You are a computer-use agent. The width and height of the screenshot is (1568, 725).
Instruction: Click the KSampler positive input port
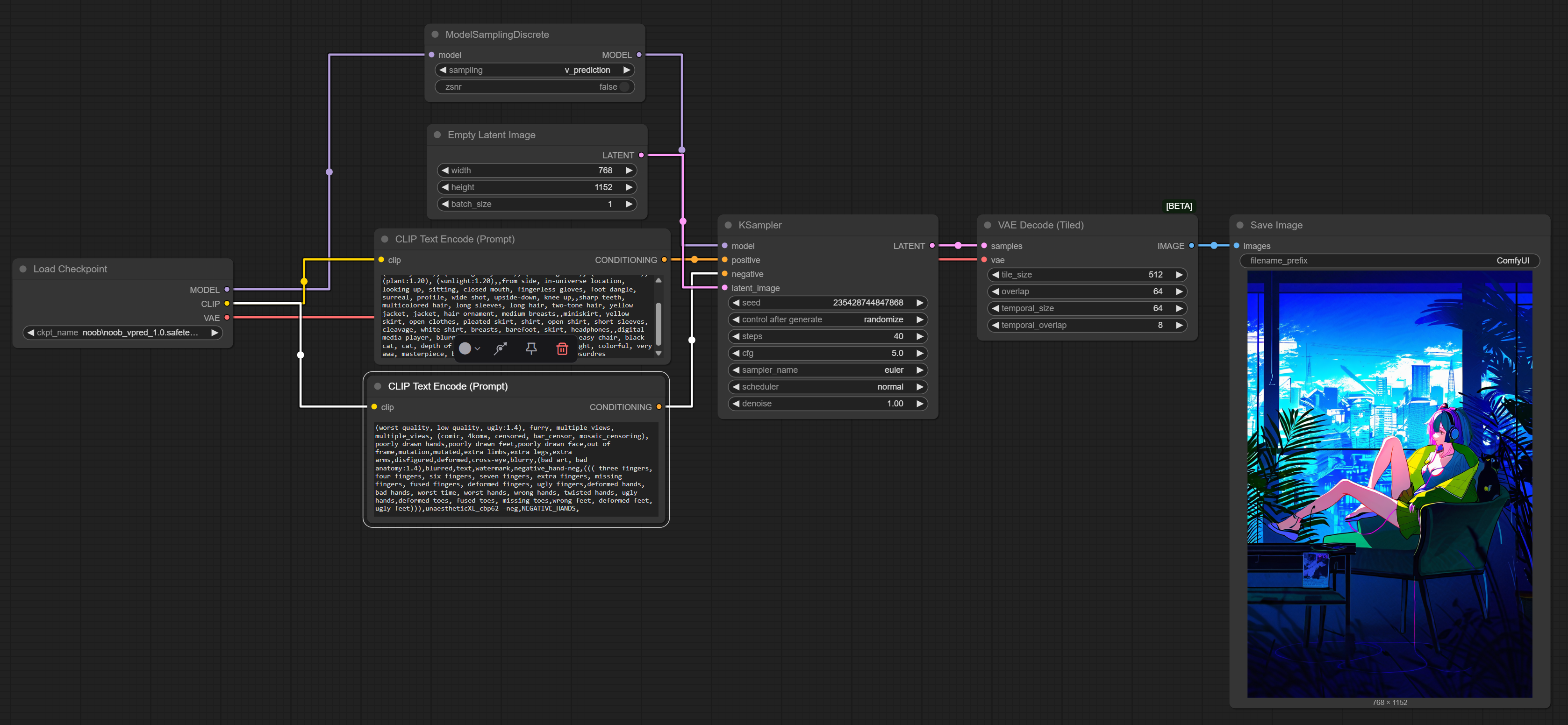click(725, 260)
